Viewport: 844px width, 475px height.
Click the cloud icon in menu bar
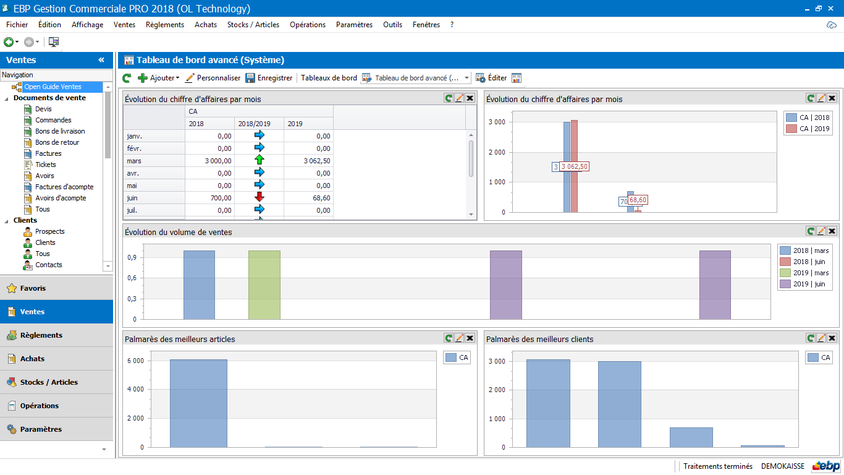click(832, 25)
